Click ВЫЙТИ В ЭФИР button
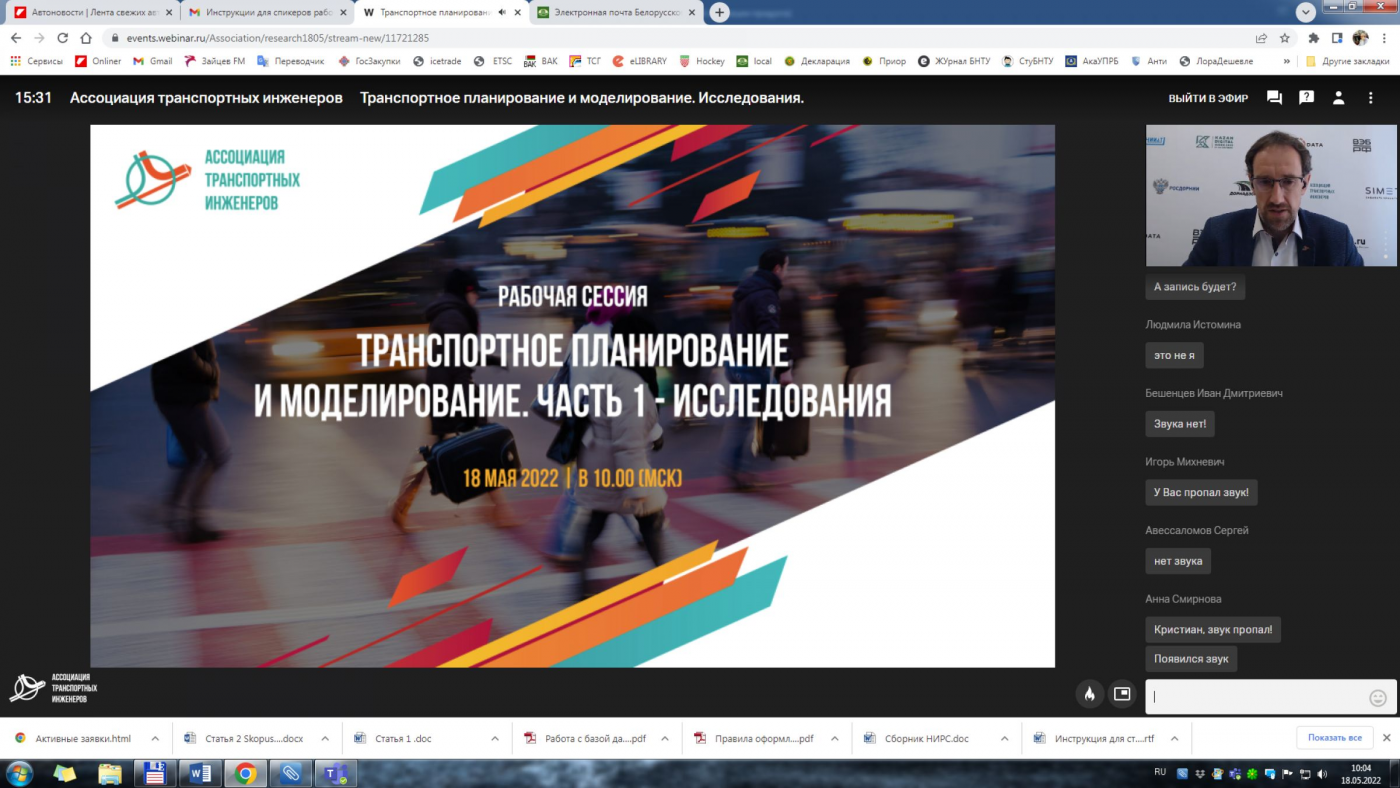The height and width of the screenshot is (788, 1400). click(1209, 98)
